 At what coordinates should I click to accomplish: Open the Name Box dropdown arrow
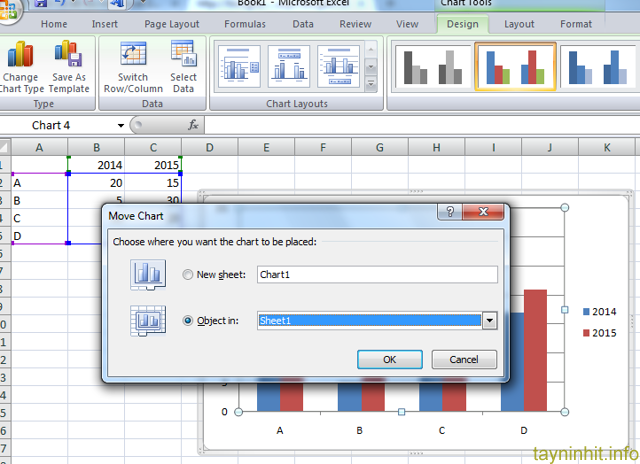[121, 125]
